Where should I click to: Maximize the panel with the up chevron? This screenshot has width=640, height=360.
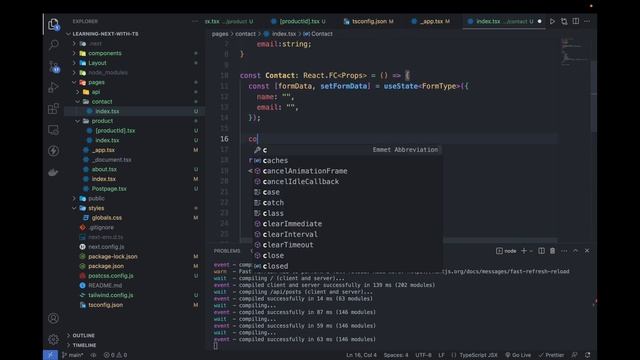click(x=576, y=251)
